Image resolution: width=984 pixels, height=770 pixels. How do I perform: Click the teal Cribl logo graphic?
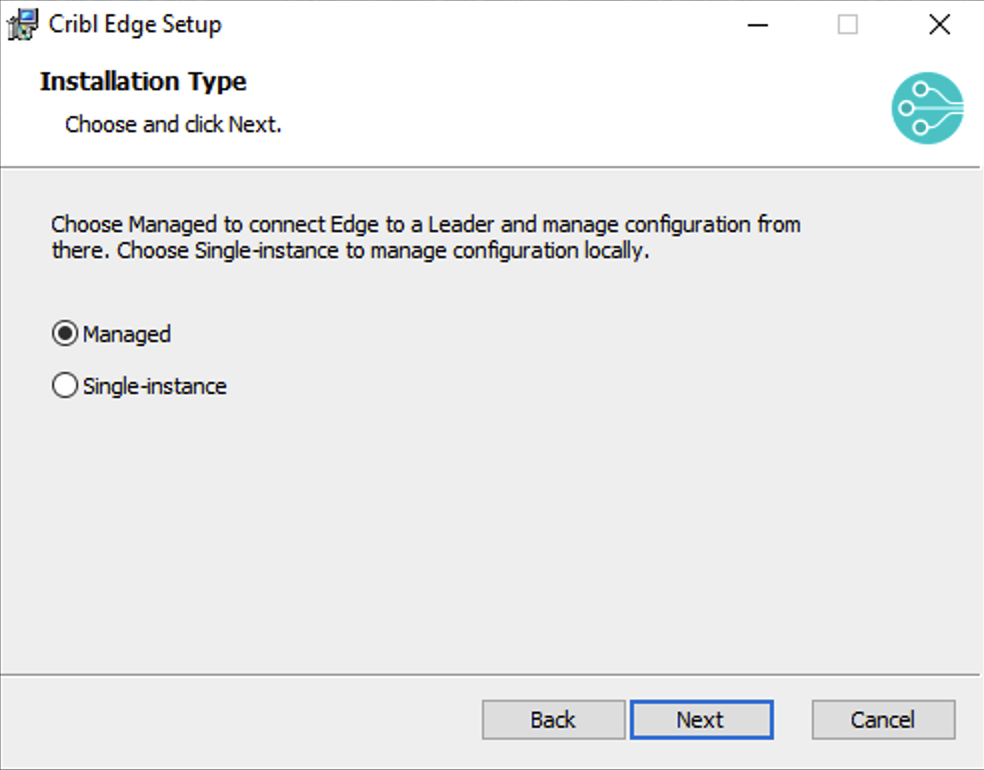927,108
